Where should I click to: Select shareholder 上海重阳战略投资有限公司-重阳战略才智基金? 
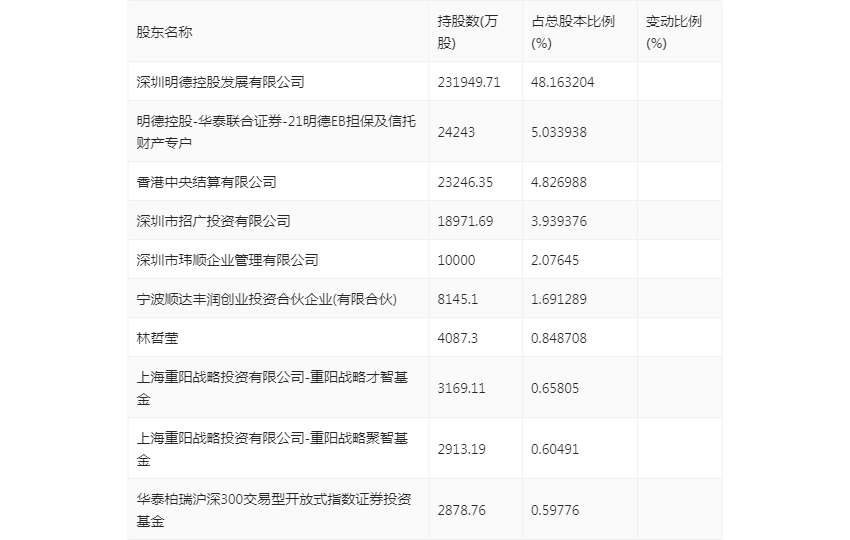tap(272, 388)
